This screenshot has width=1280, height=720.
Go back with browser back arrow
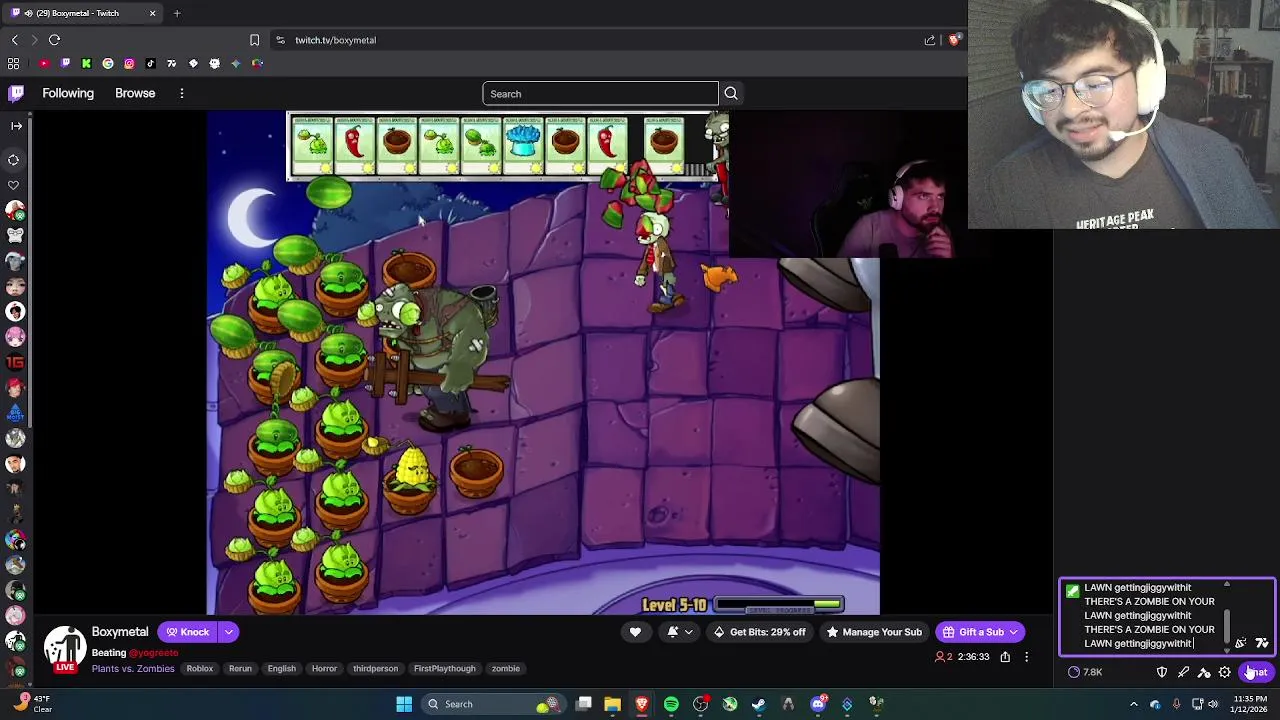[x=15, y=40]
